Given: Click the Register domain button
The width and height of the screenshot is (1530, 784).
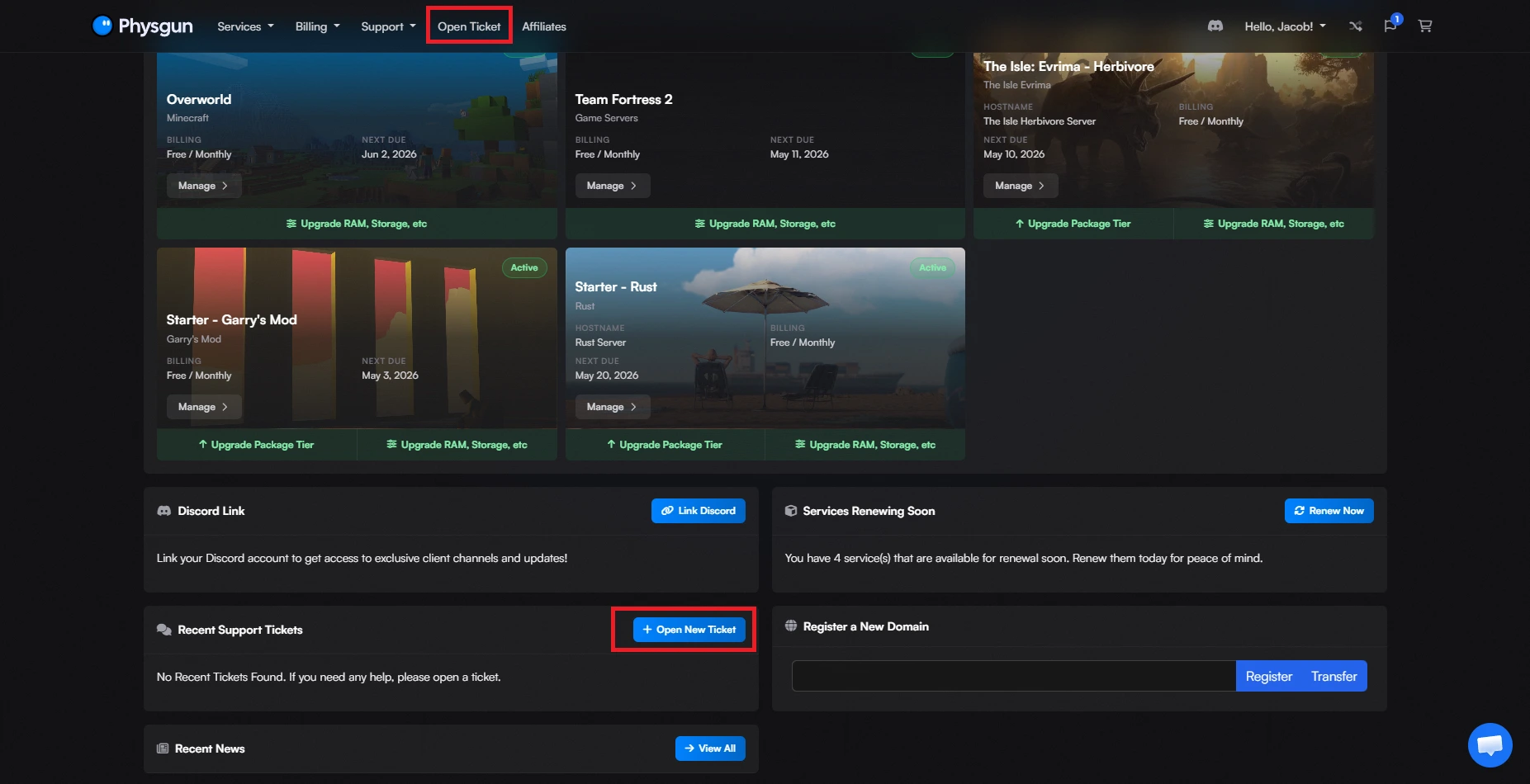Looking at the screenshot, I should [1269, 676].
